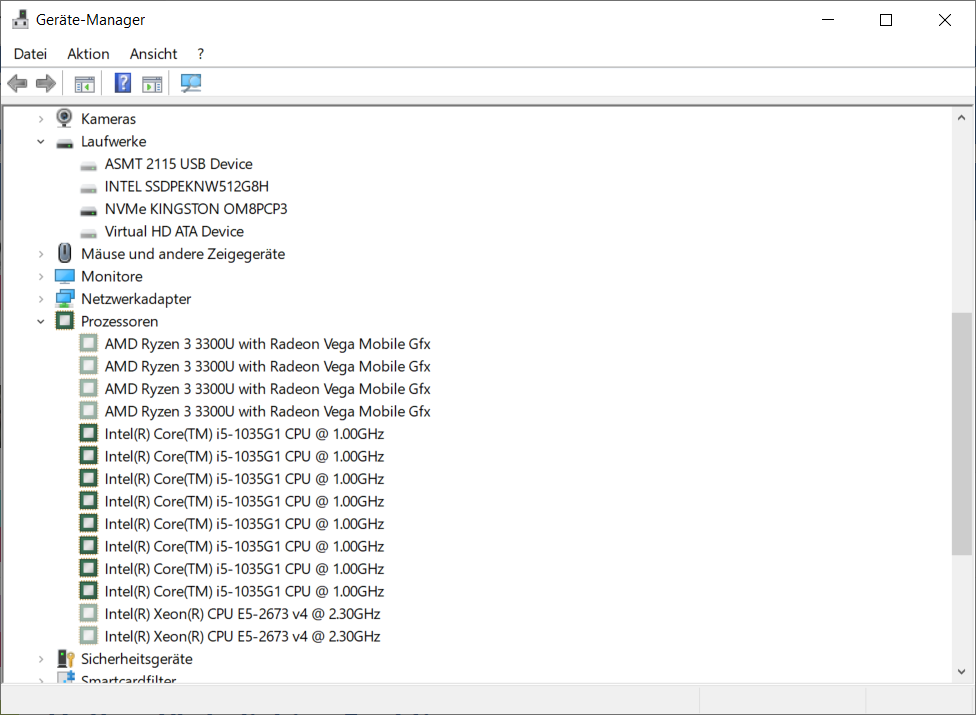Select the second AMD Ryzen 3 3300U entry
The height and width of the screenshot is (715, 976).
click(x=268, y=367)
